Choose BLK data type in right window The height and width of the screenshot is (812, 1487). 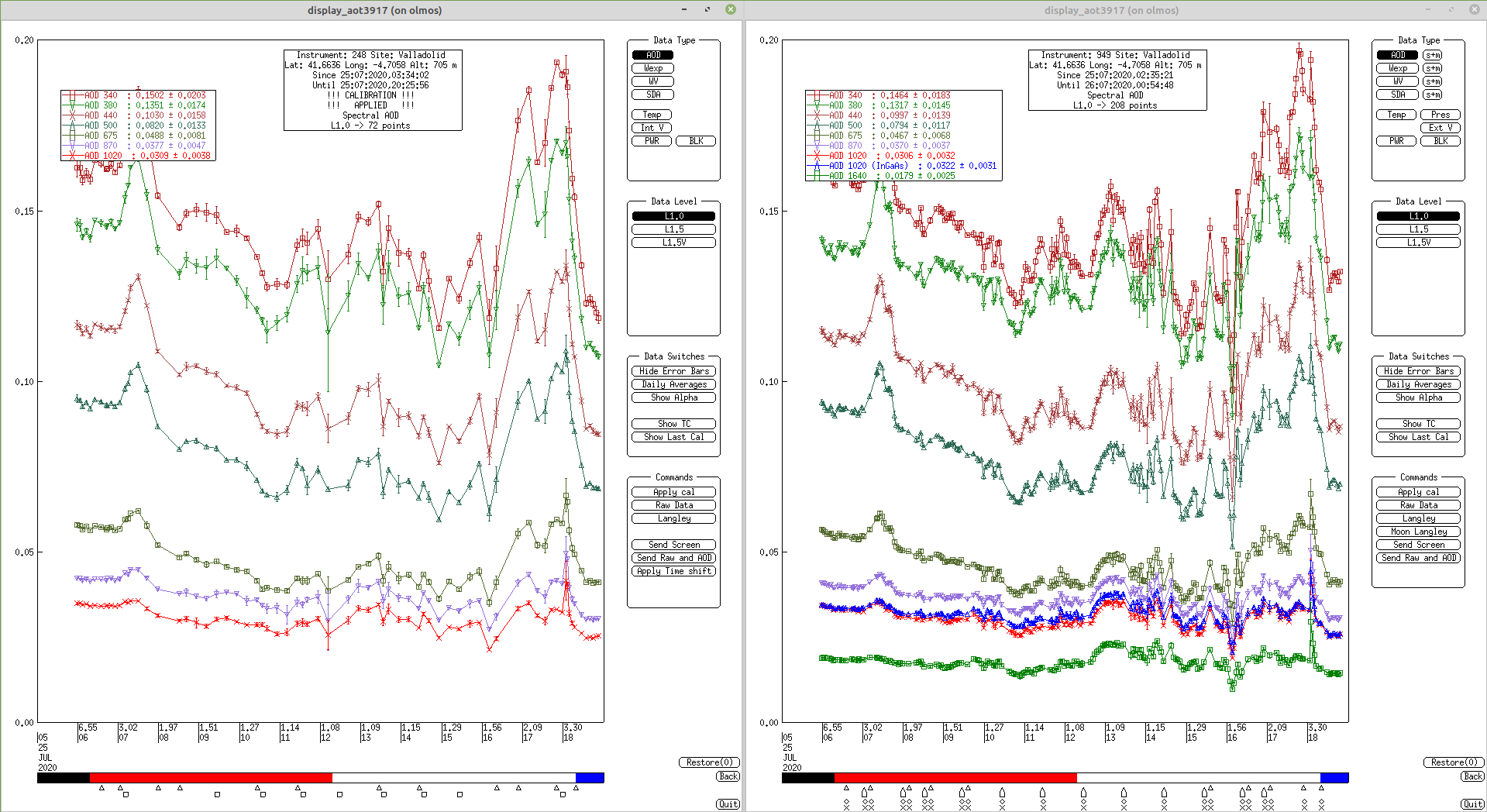coord(1441,141)
